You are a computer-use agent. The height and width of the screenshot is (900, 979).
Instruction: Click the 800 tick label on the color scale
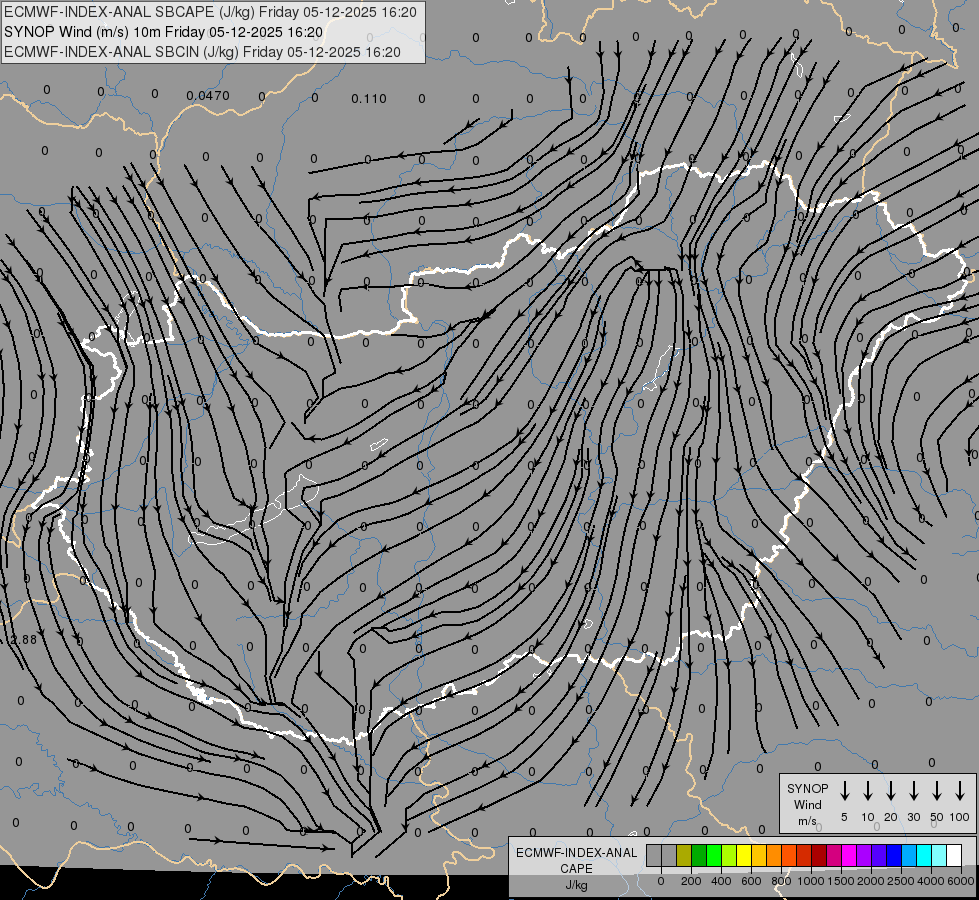click(x=781, y=881)
